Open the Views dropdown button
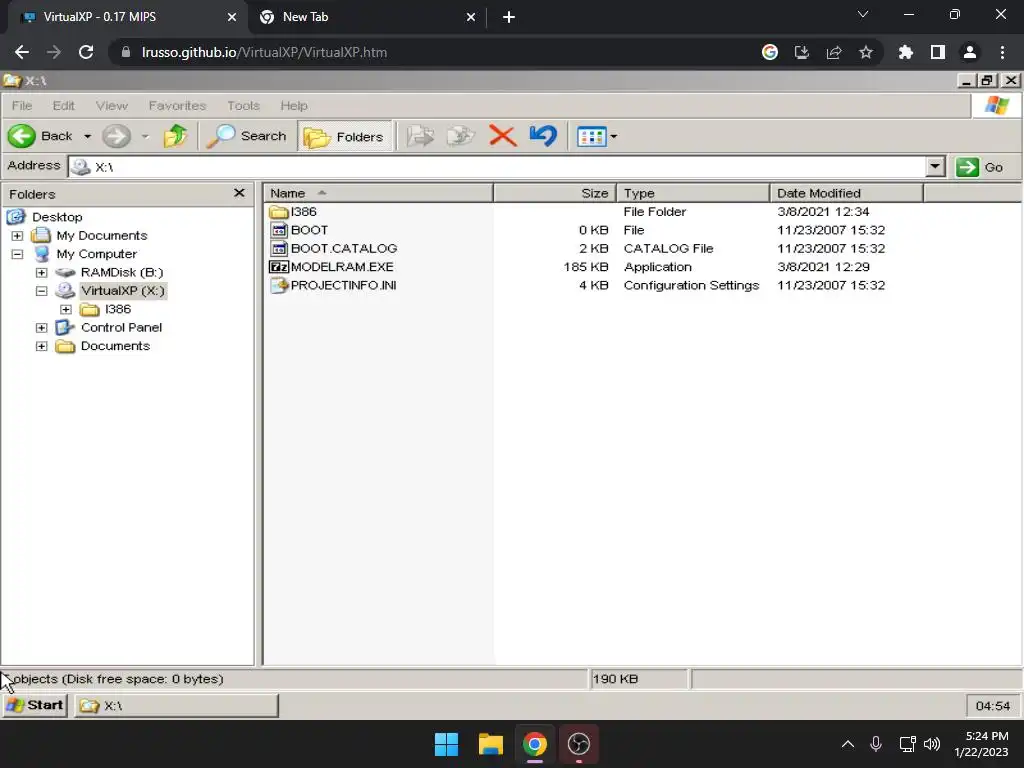 point(597,136)
